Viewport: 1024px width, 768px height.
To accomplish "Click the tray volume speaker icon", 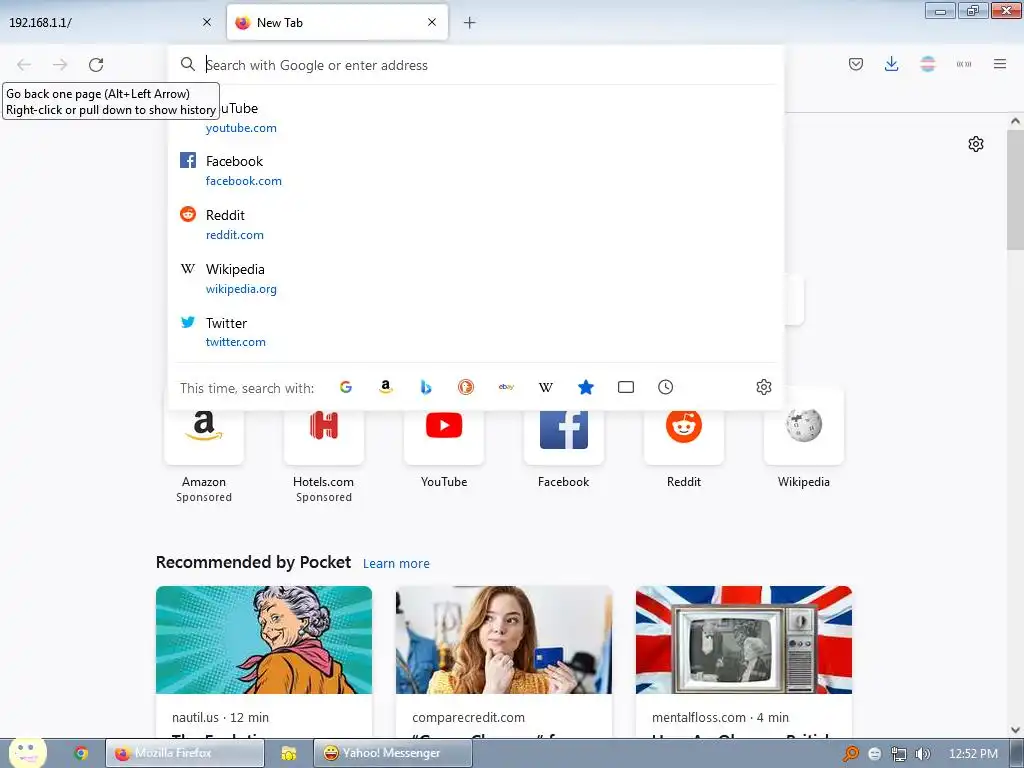I will pos(922,754).
